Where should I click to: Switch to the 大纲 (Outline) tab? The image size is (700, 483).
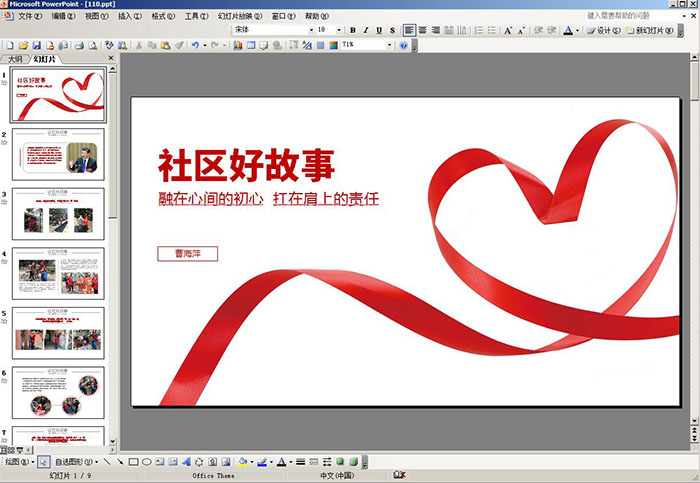[x=15, y=59]
